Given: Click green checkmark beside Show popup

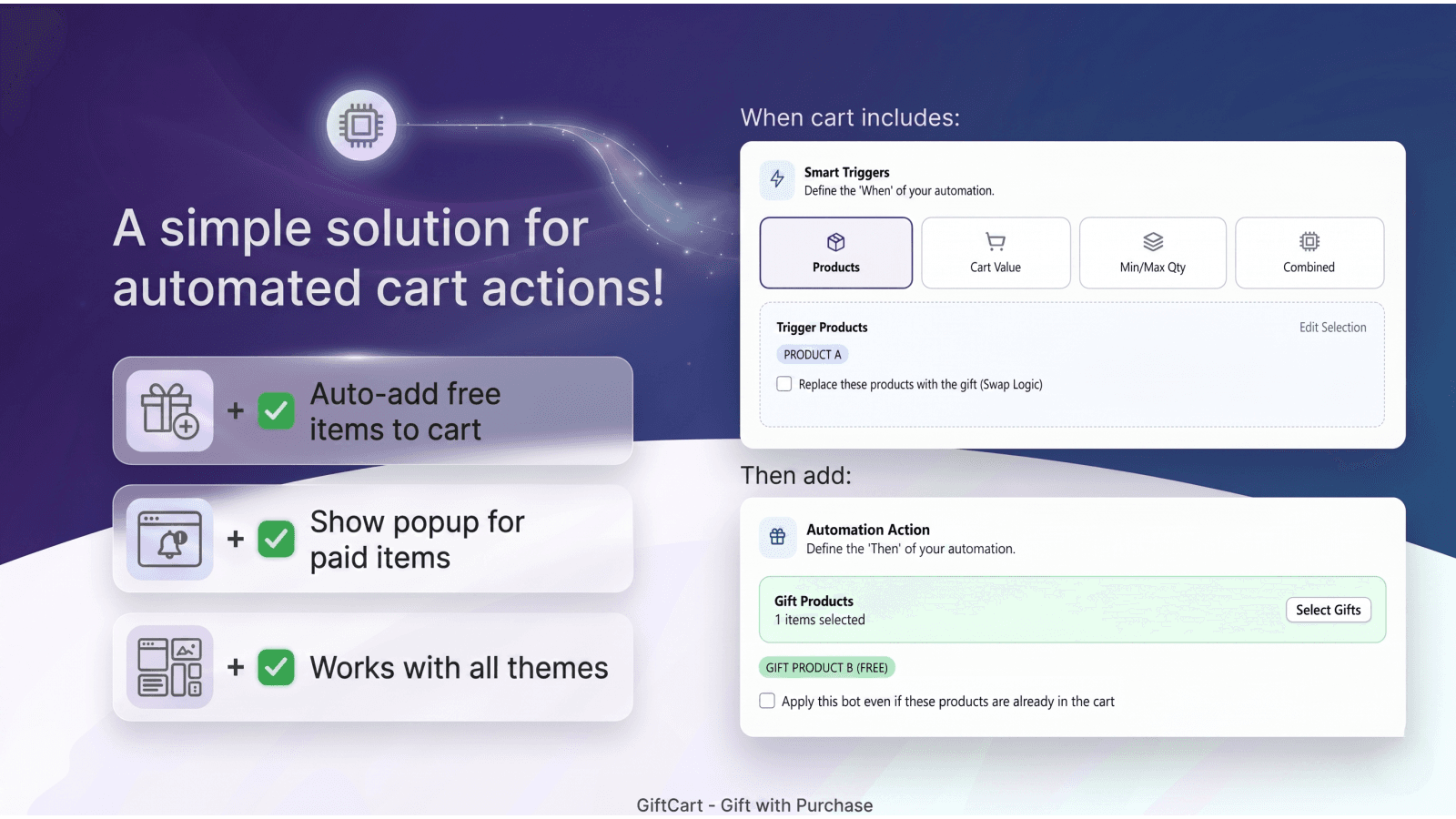Looking at the screenshot, I should 276,539.
